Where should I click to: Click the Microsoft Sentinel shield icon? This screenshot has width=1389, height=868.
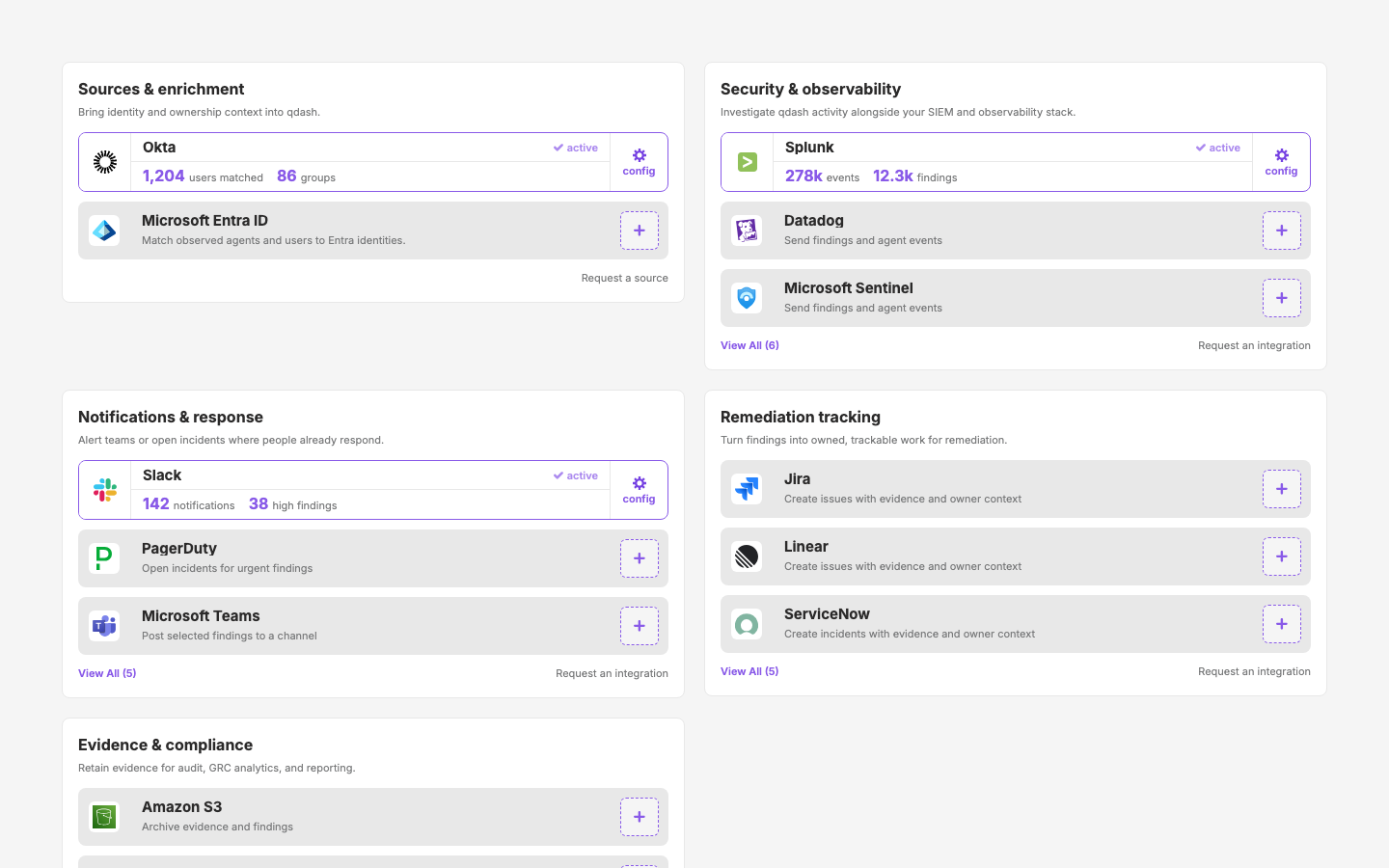coord(747,298)
